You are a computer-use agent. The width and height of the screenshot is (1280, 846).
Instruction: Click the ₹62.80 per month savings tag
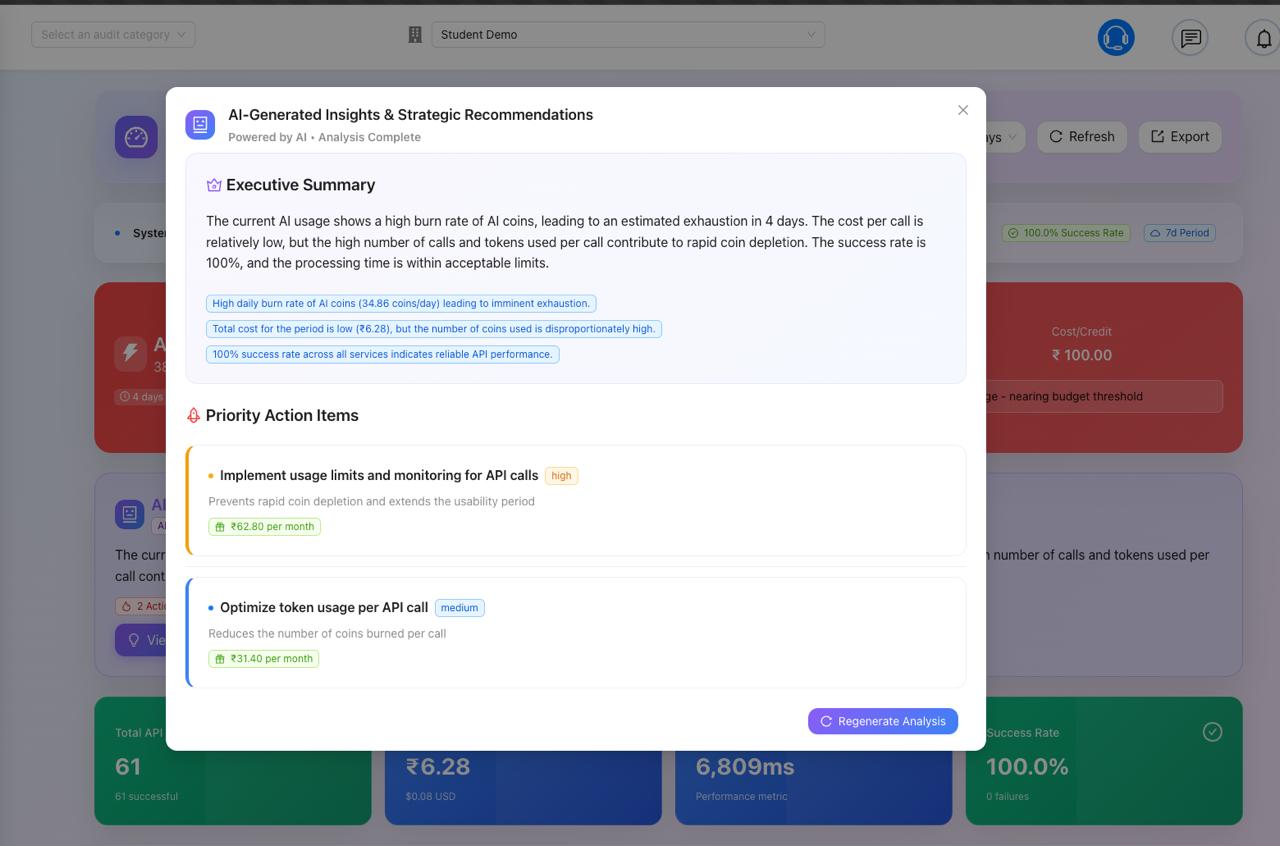[264, 527]
